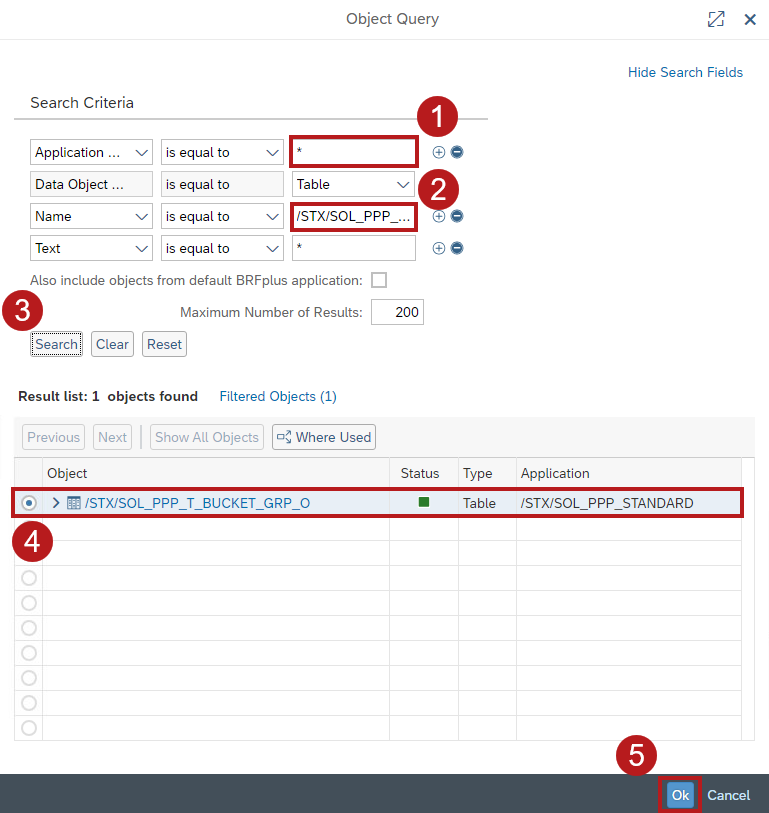Screen dimensions: 769x813
Task: Open the Filtered Objects (1) link
Action: pyautogui.click(x=277, y=396)
